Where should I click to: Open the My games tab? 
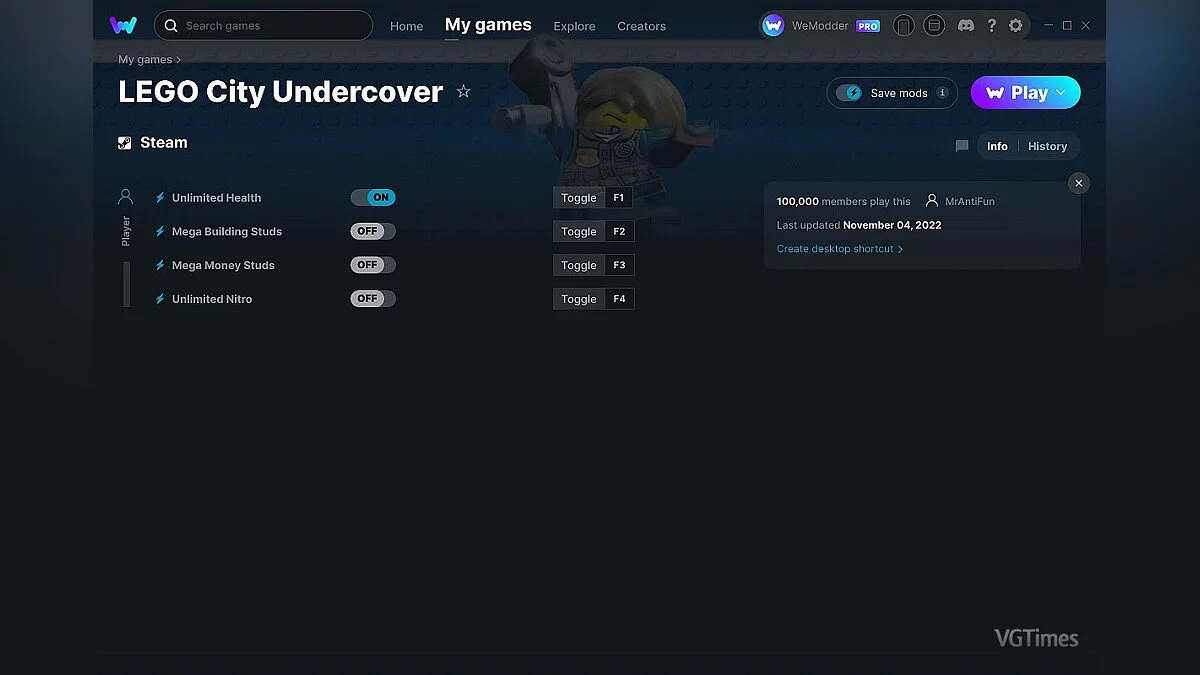pos(488,25)
